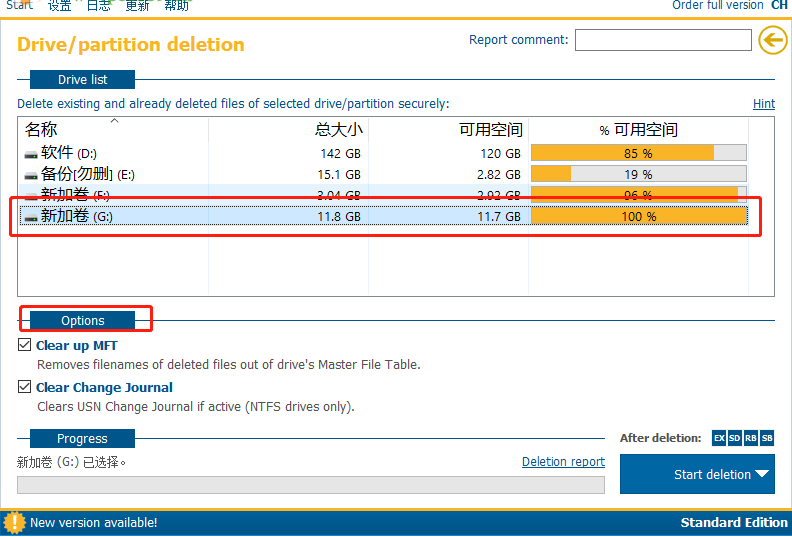The width and height of the screenshot is (792, 537).
Task: Select the SD after-deletion icon
Action: (734, 438)
